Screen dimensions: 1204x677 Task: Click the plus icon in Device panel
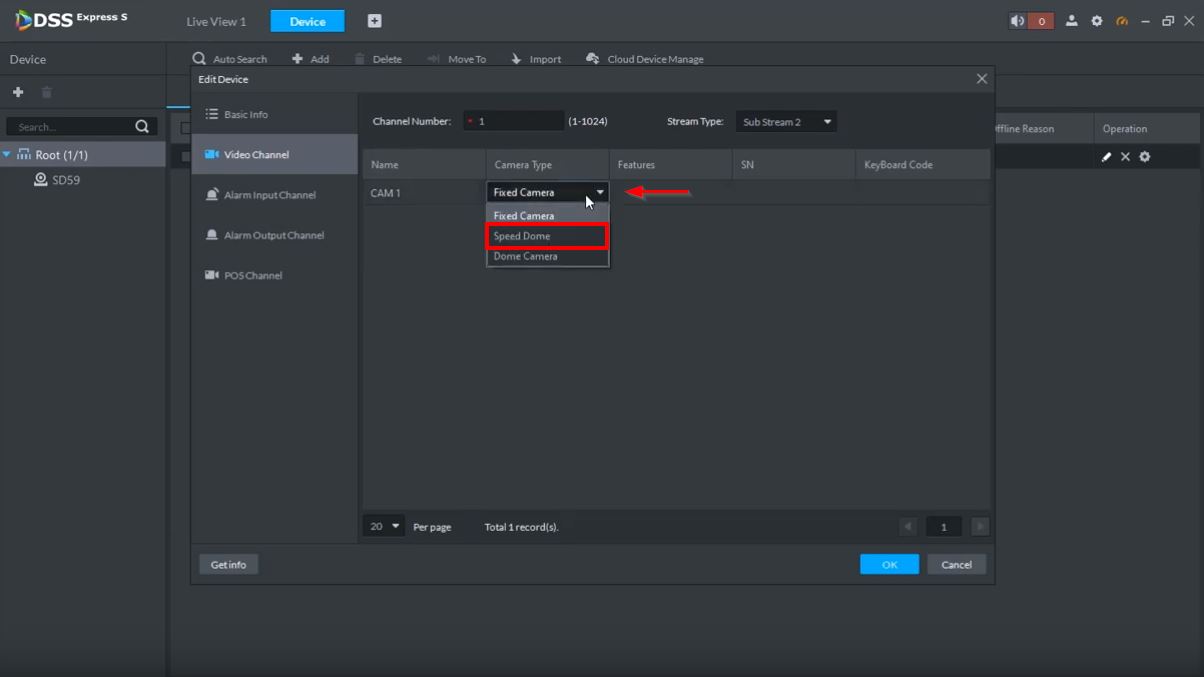[18, 93]
